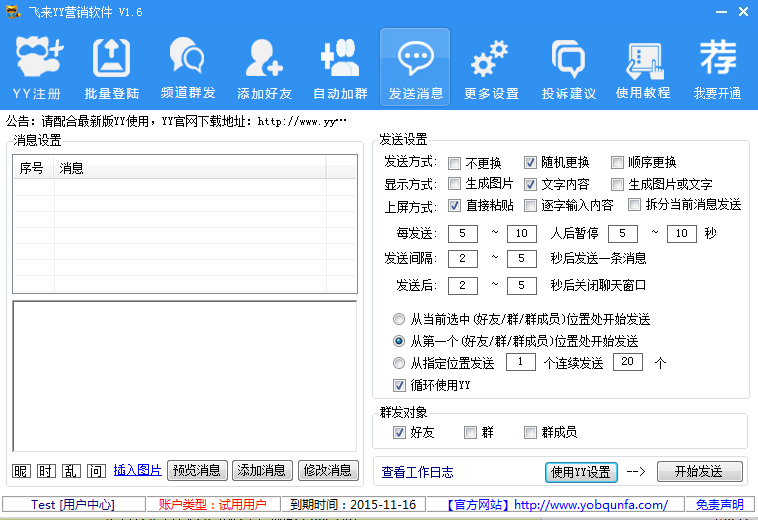The image size is (758, 520).
Task: Select 从当前选中位置处开始发送 radio option
Action: [x=400, y=320]
